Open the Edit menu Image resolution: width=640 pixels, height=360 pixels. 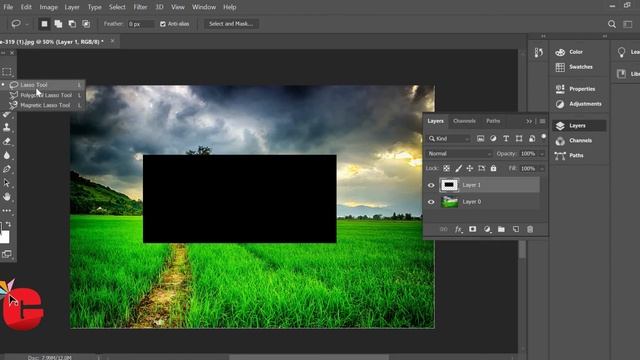[x=26, y=7]
